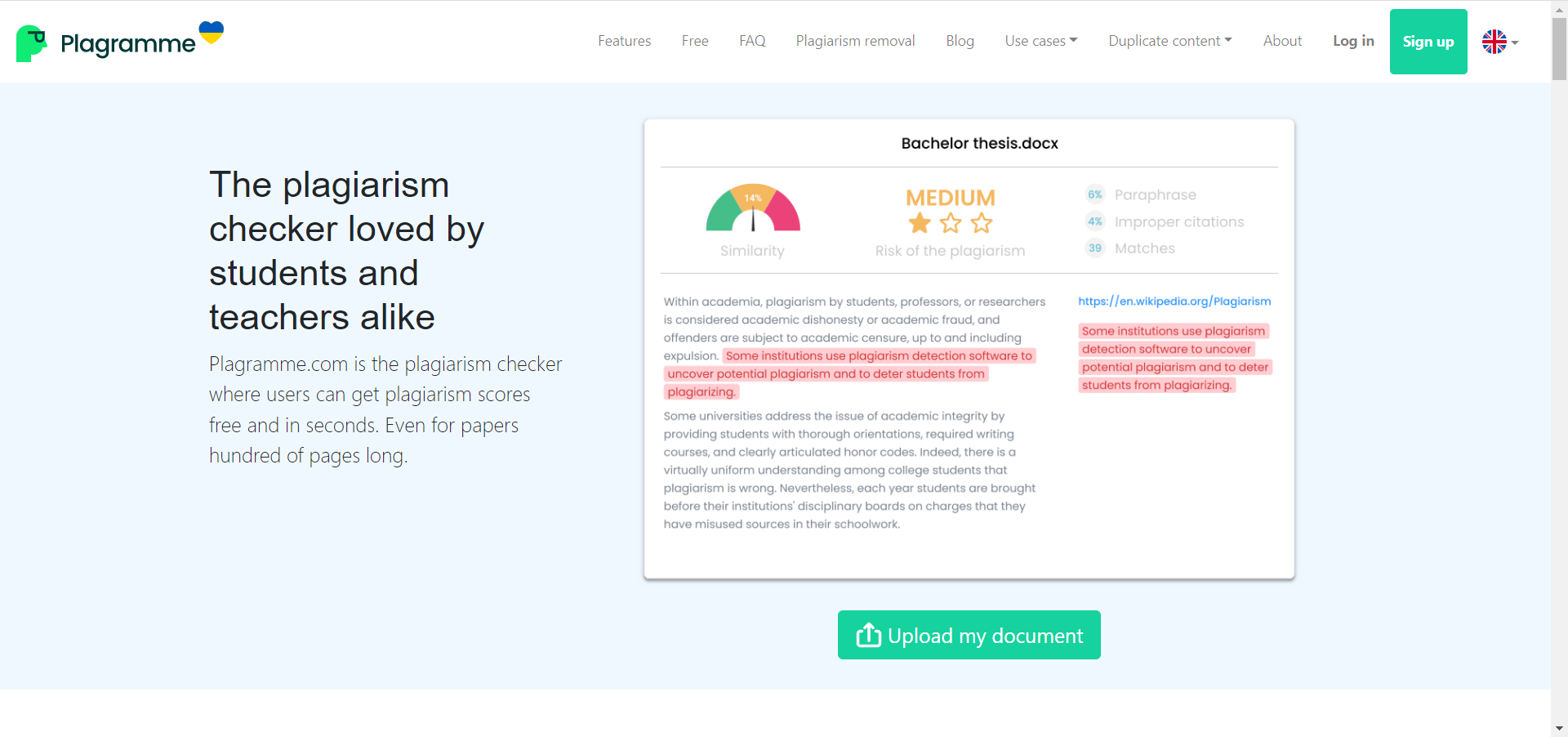The image size is (1568, 737).
Task: Click the Similarity label under the gauge
Action: (x=752, y=251)
